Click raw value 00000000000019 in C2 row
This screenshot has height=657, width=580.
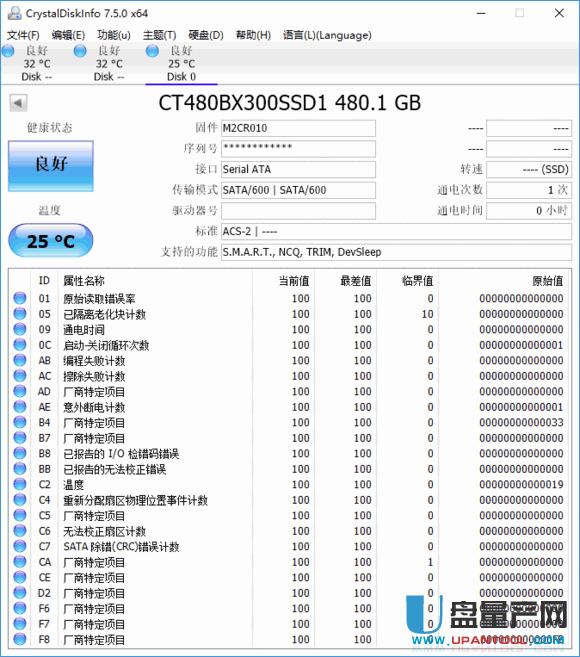[521, 484]
